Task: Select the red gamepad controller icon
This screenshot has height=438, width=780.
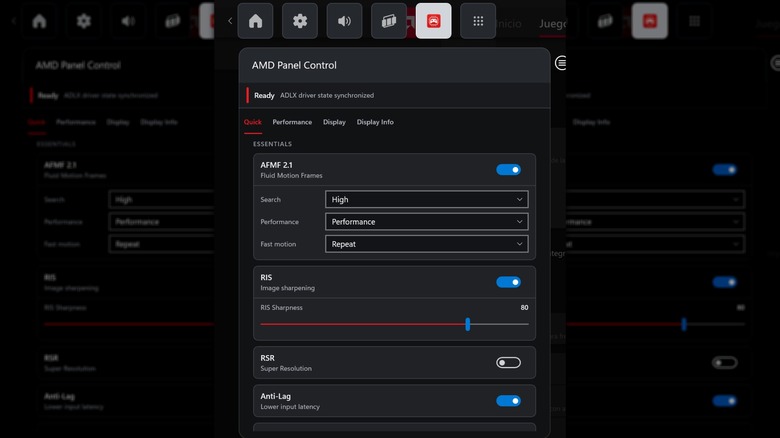Action: point(433,21)
